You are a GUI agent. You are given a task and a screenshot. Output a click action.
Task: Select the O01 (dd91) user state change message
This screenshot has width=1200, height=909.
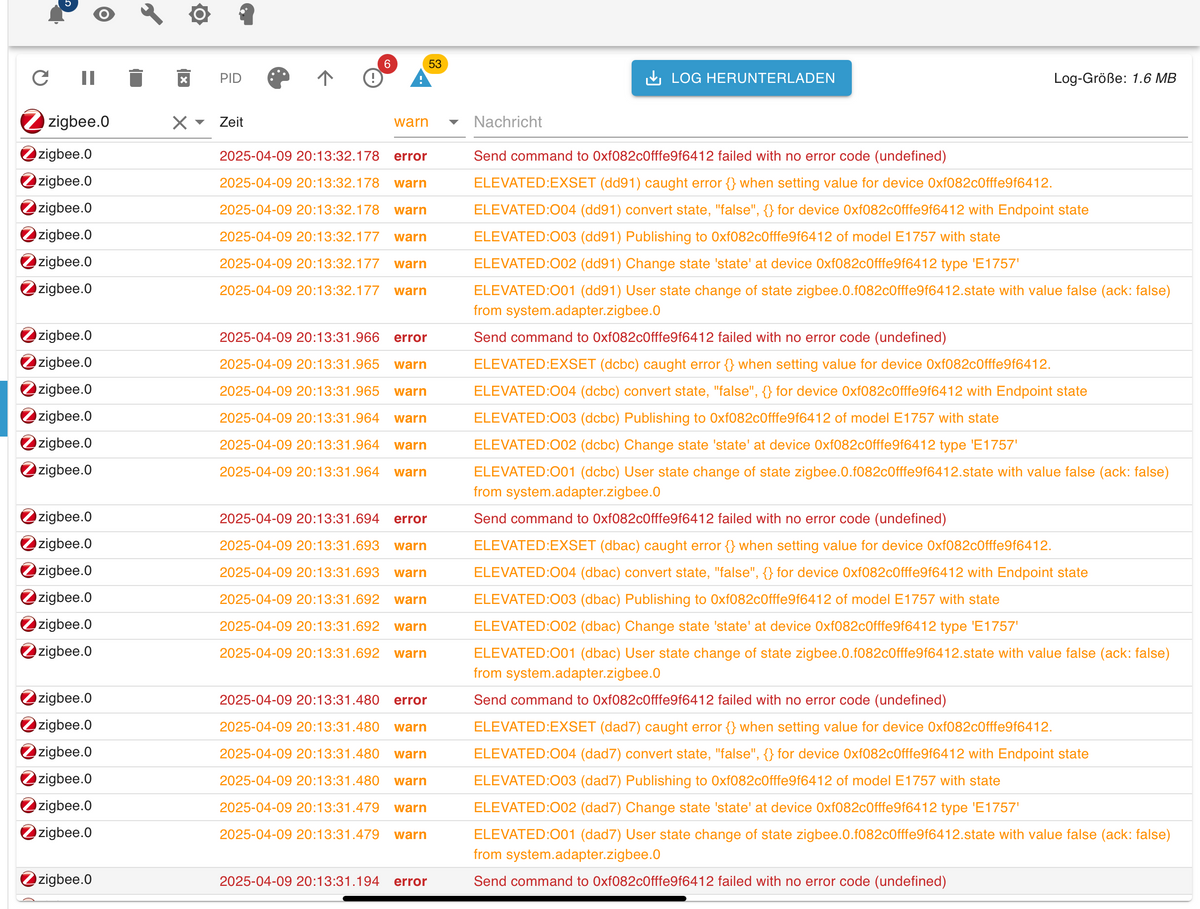tap(822, 300)
